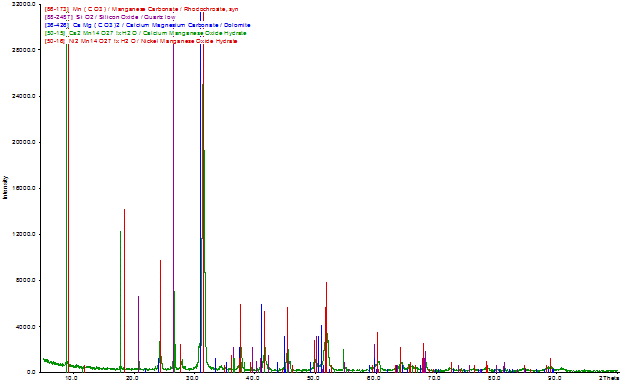
Task: Click the 2Theta axis label
Action: (609, 378)
